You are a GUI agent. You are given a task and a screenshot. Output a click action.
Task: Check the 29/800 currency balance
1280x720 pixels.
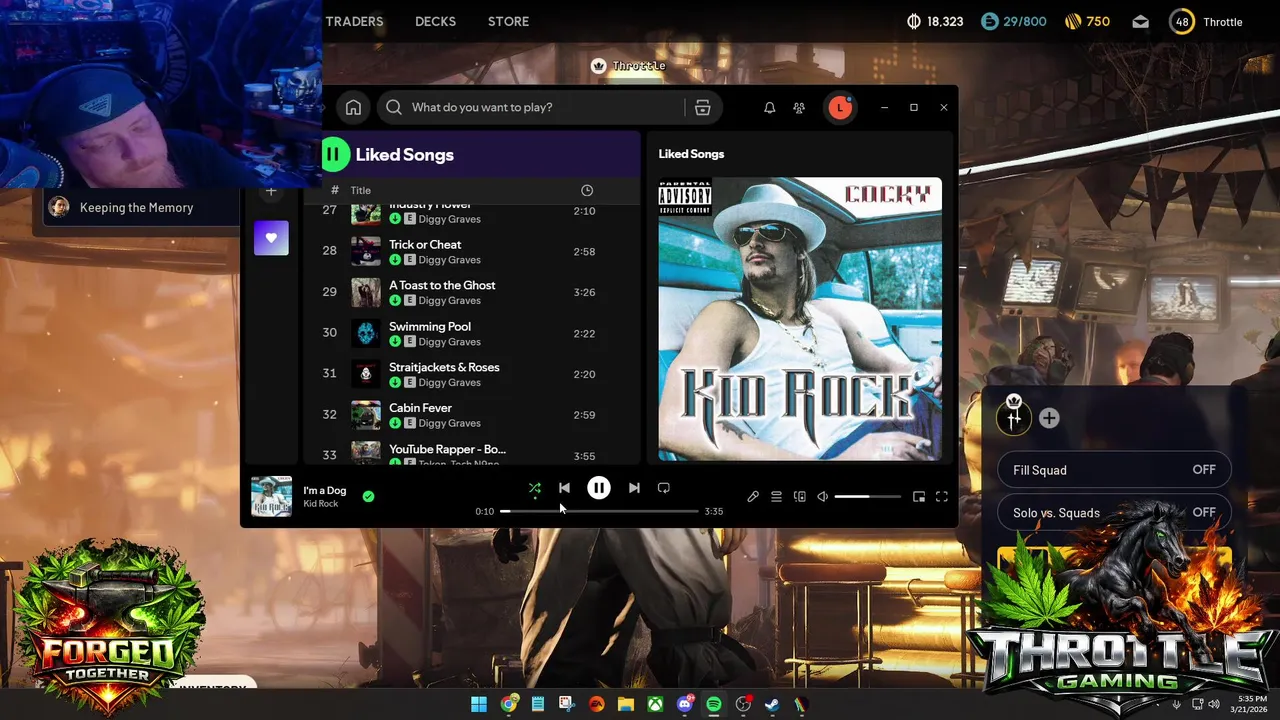coord(1013,22)
